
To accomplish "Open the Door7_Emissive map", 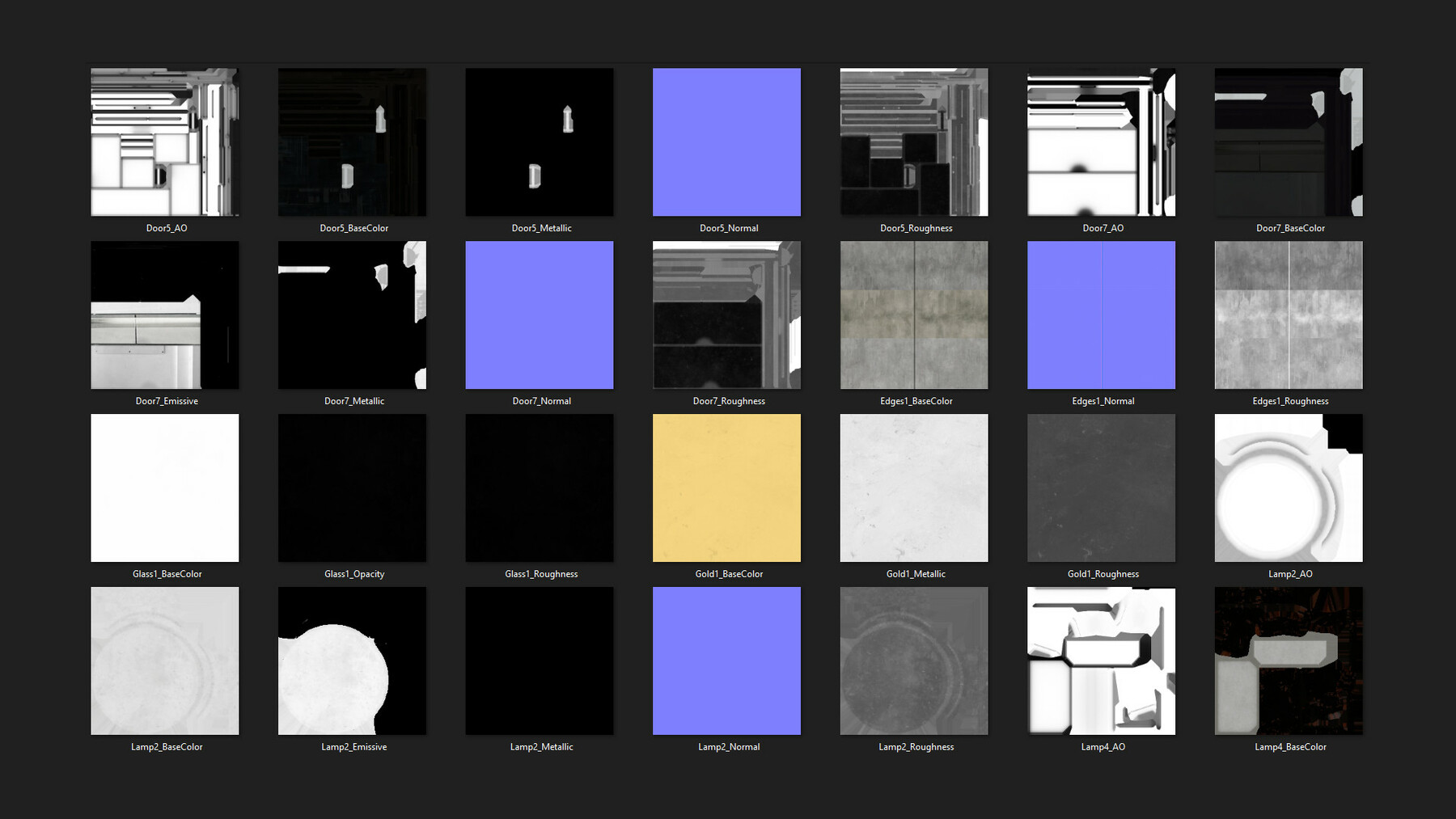I will click(x=164, y=315).
